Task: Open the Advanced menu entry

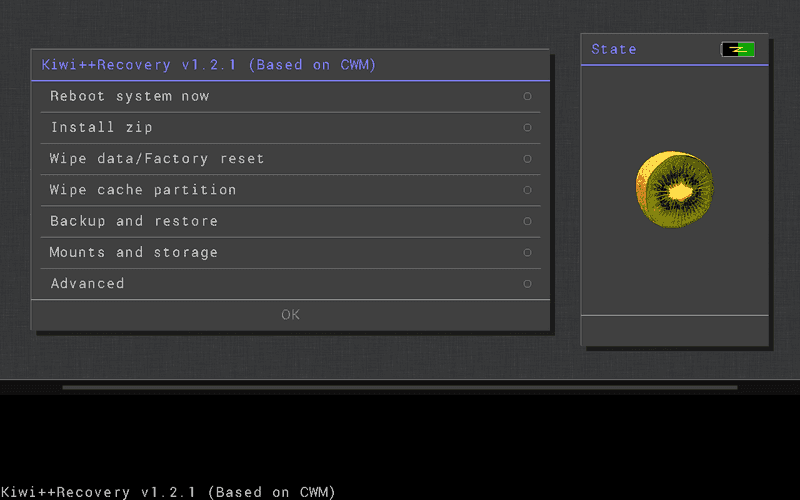Action: pyautogui.click(x=290, y=284)
